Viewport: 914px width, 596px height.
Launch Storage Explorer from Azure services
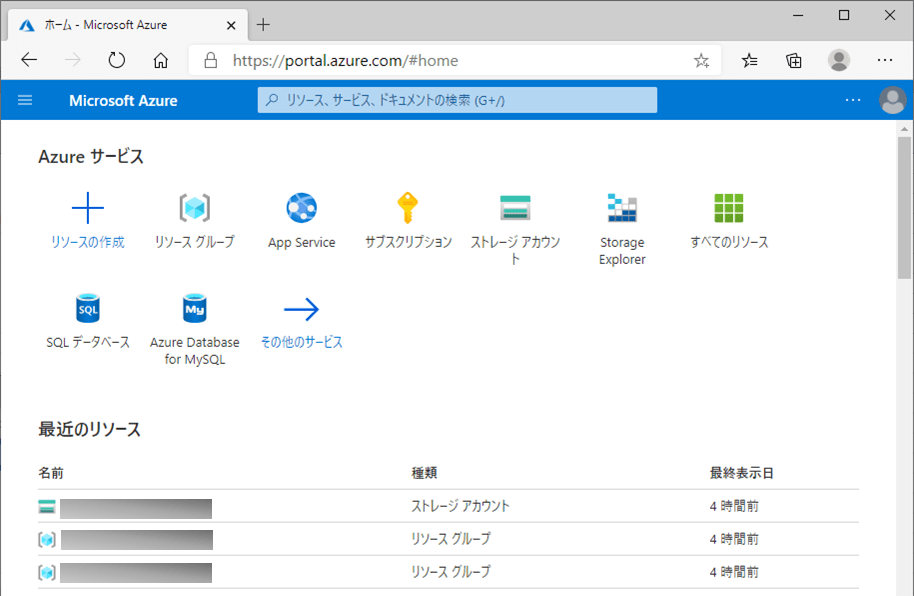pos(622,208)
